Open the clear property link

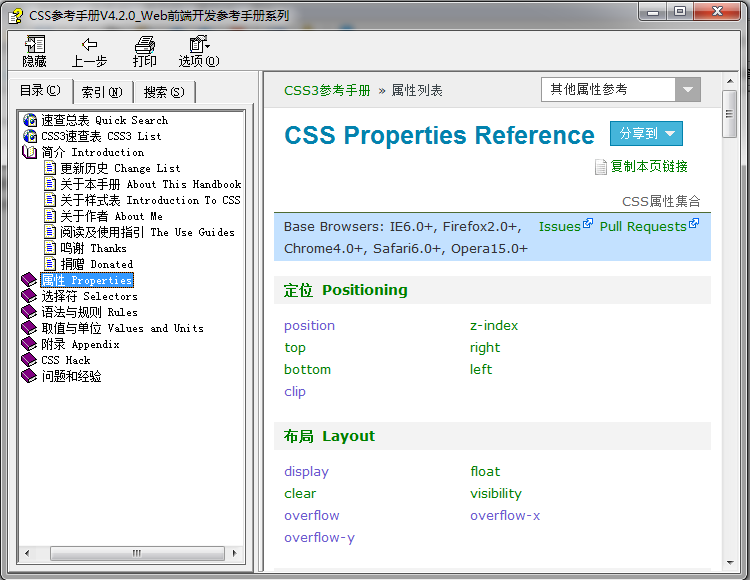pyautogui.click(x=300, y=493)
